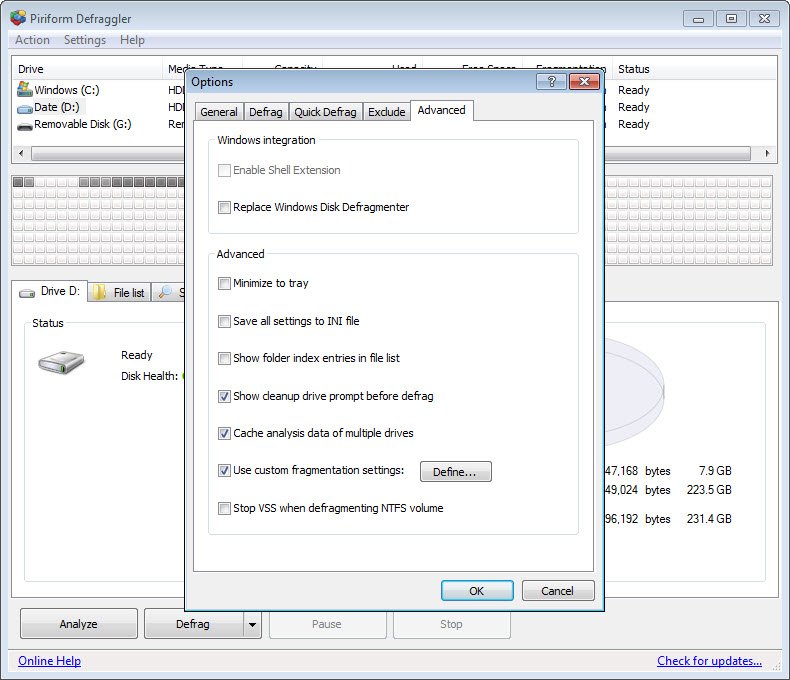Open the Action menu
This screenshot has width=790, height=680.
[x=32, y=40]
